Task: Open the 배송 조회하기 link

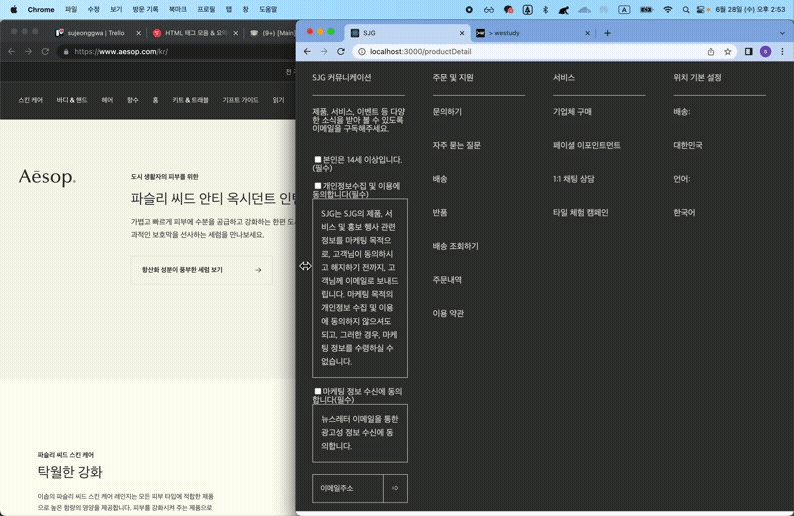Action: pyautogui.click(x=455, y=246)
